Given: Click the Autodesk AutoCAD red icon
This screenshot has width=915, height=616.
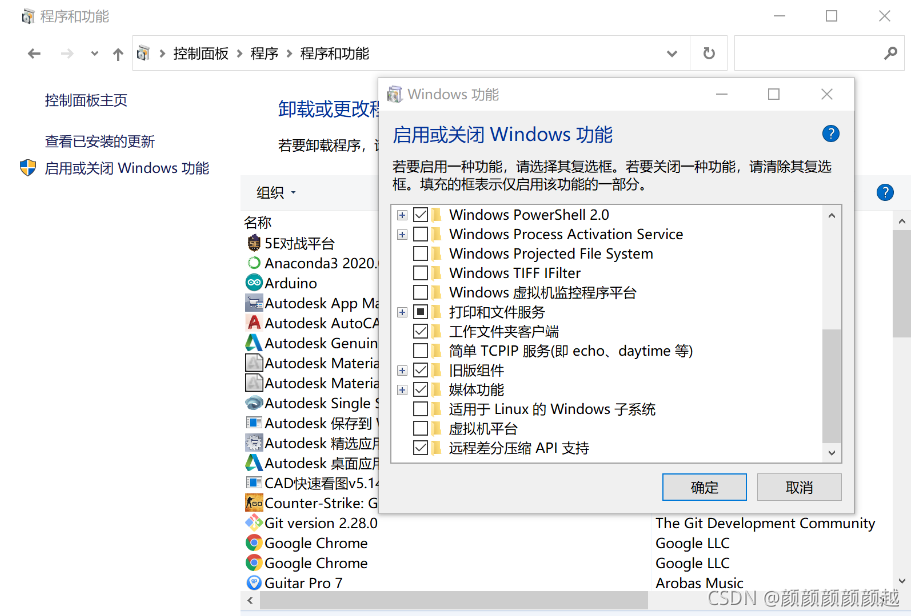Looking at the screenshot, I should tap(254, 323).
